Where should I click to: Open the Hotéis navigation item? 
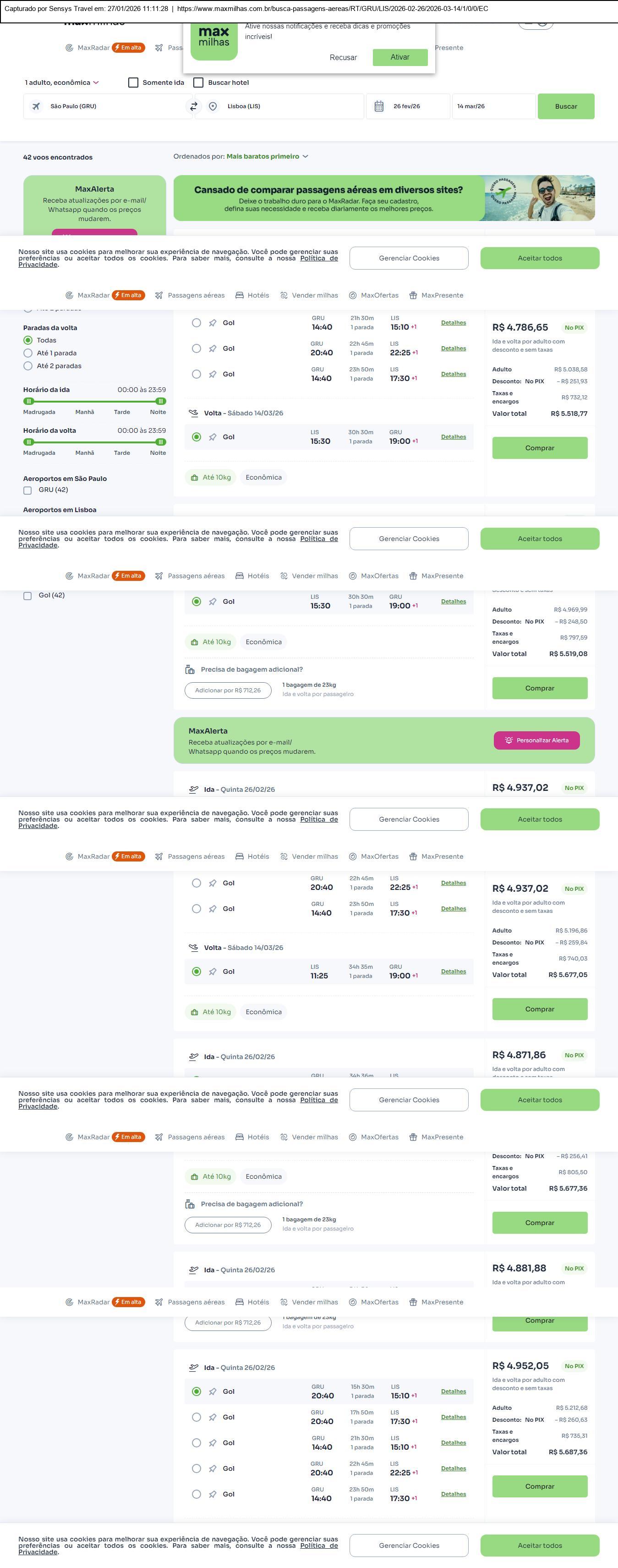click(252, 295)
